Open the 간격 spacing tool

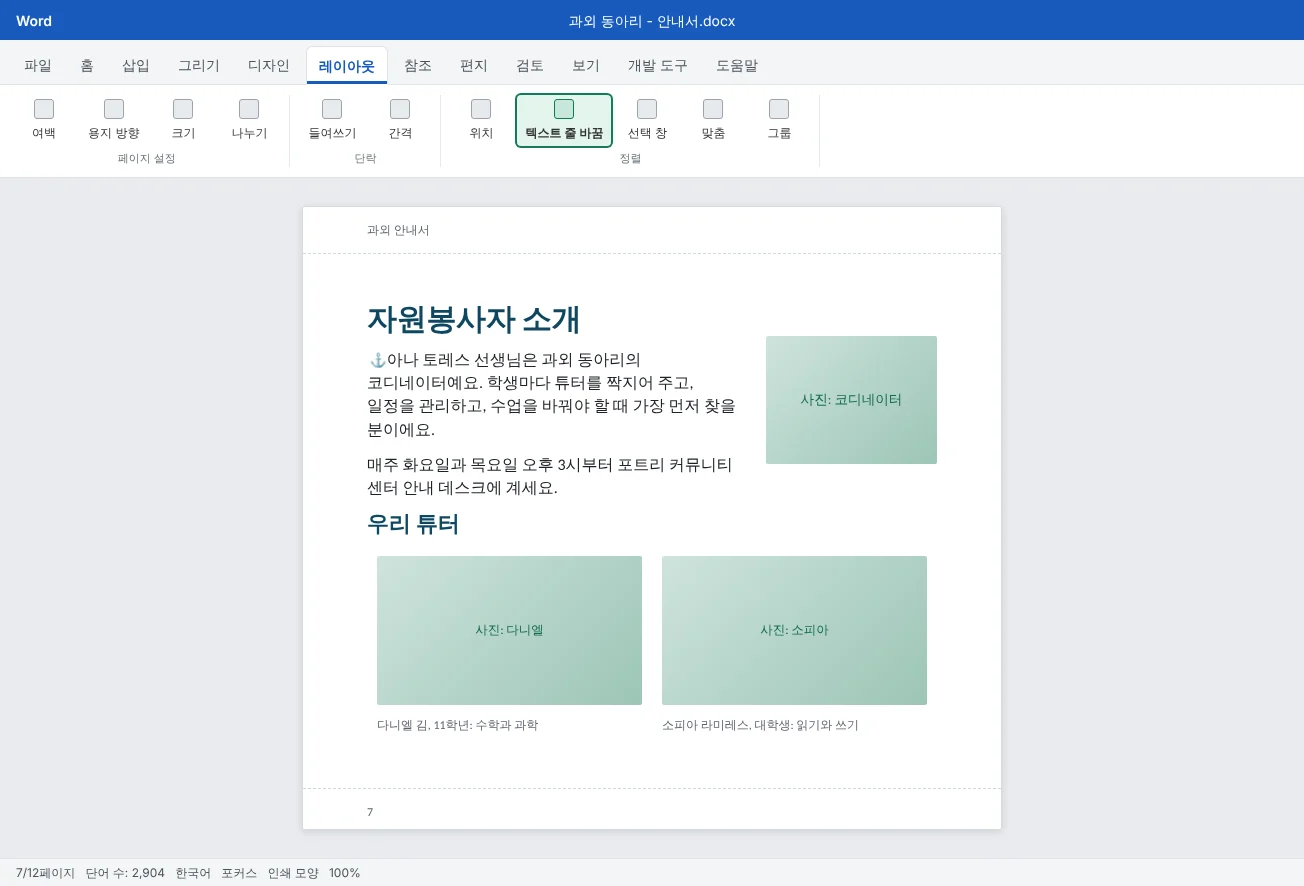pos(400,121)
